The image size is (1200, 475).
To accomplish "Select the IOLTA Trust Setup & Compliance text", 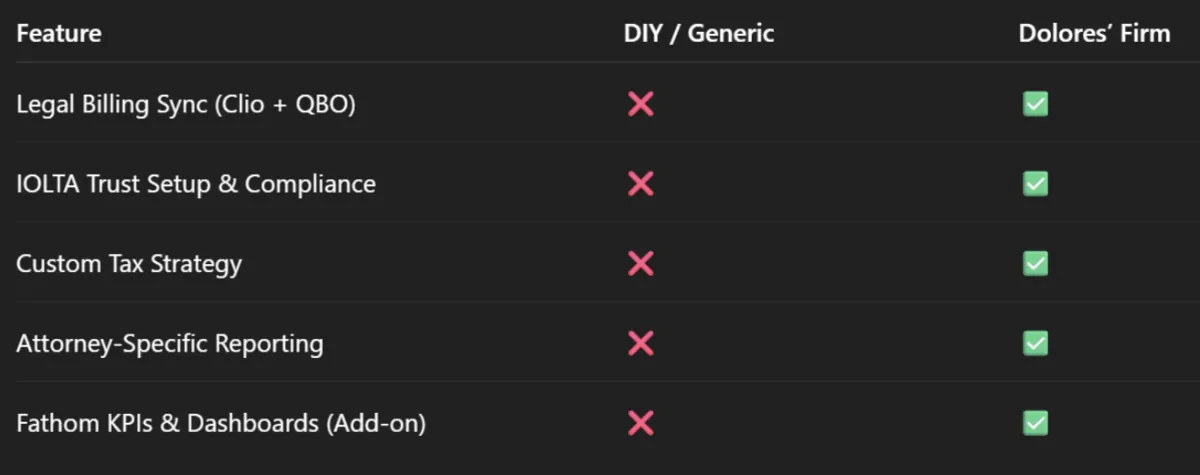I will click(196, 185).
